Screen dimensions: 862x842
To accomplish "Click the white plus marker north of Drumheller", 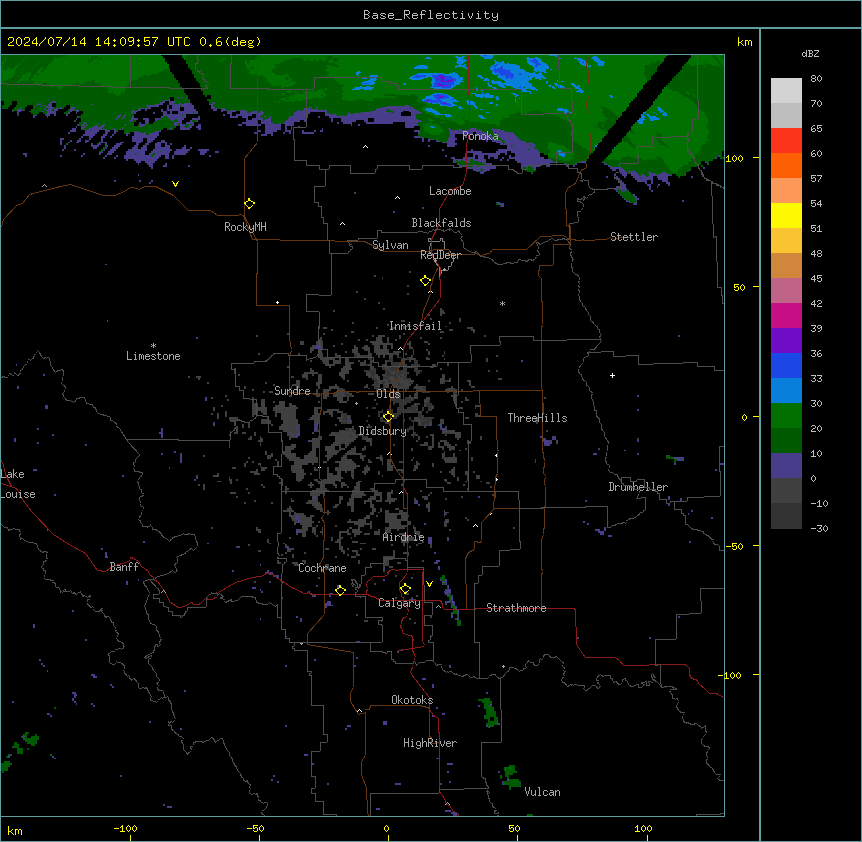I will (x=612, y=375).
